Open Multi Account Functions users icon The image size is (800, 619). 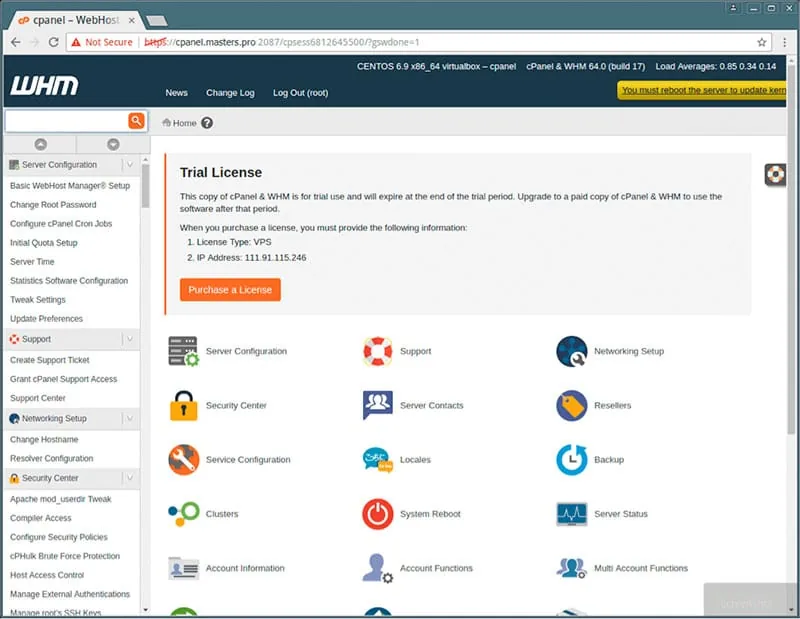point(572,568)
